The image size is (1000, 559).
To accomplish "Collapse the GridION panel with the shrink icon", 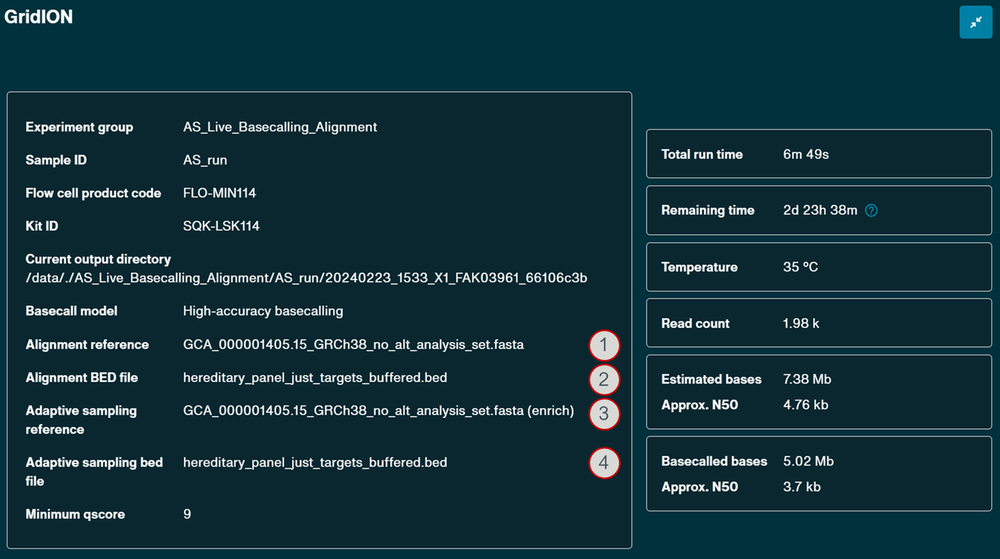I will coord(976,22).
